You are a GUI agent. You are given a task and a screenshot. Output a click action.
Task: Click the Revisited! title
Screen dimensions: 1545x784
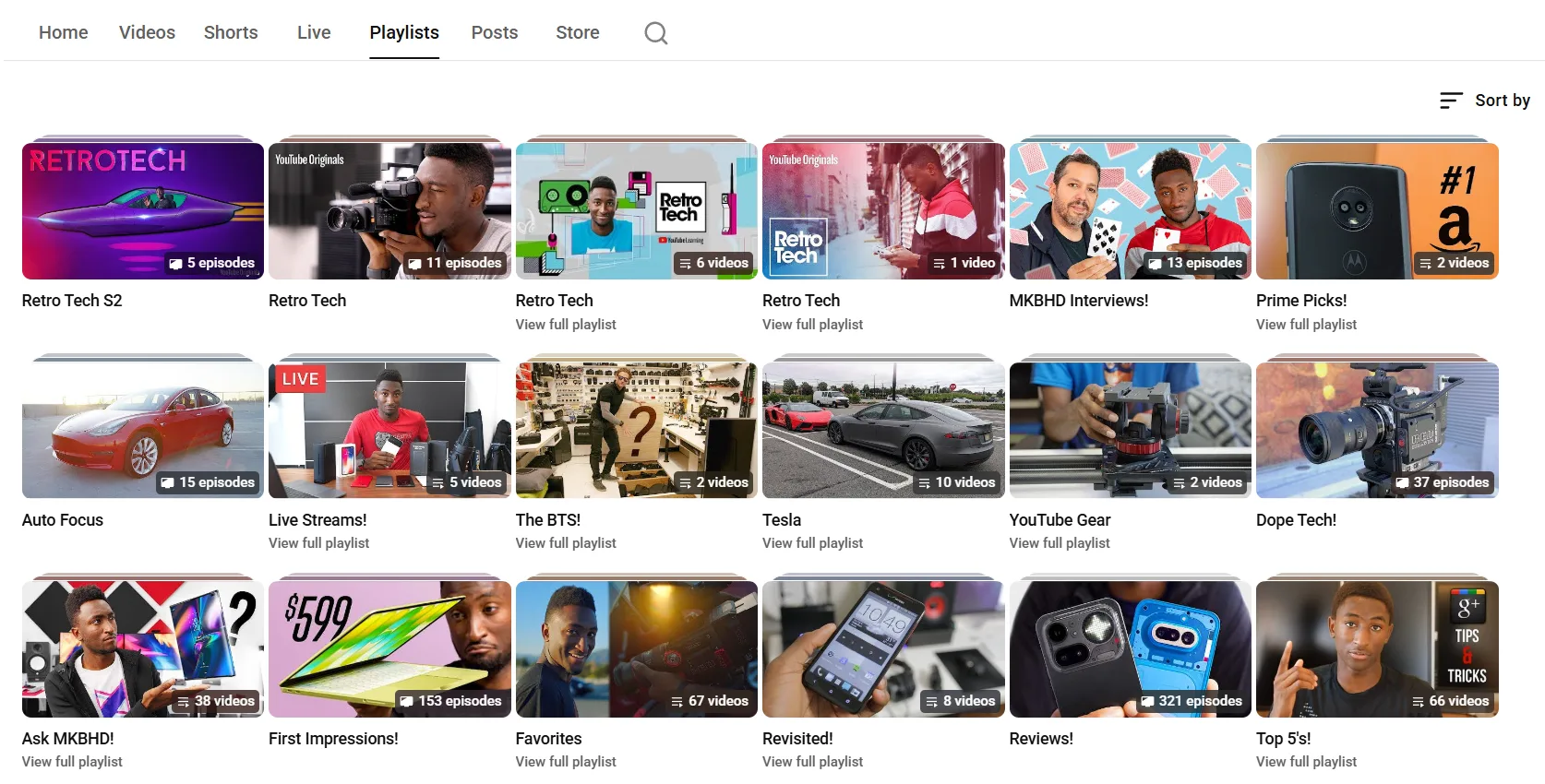(797, 739)
